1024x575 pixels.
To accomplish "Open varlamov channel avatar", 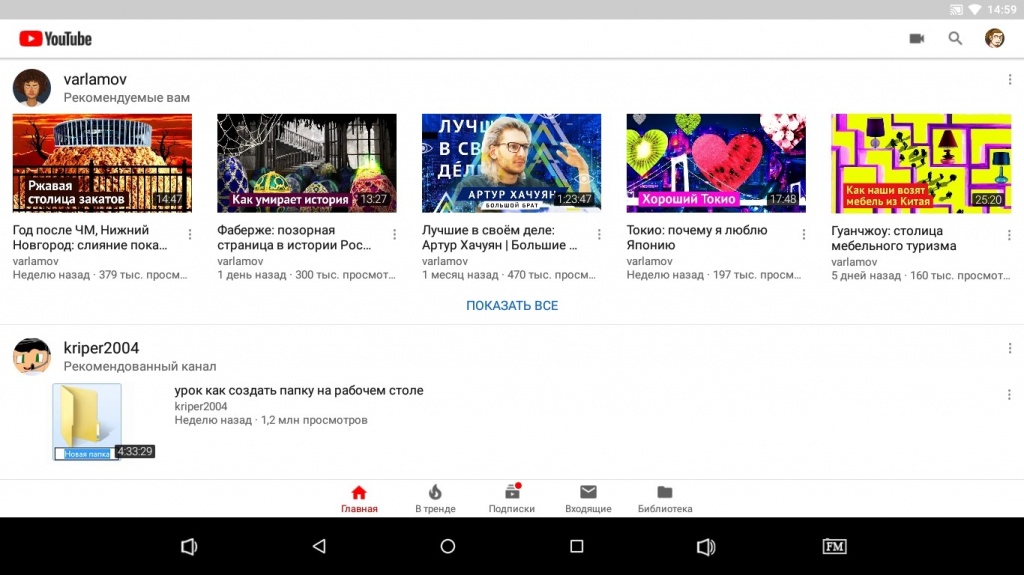I will point(32,88).
